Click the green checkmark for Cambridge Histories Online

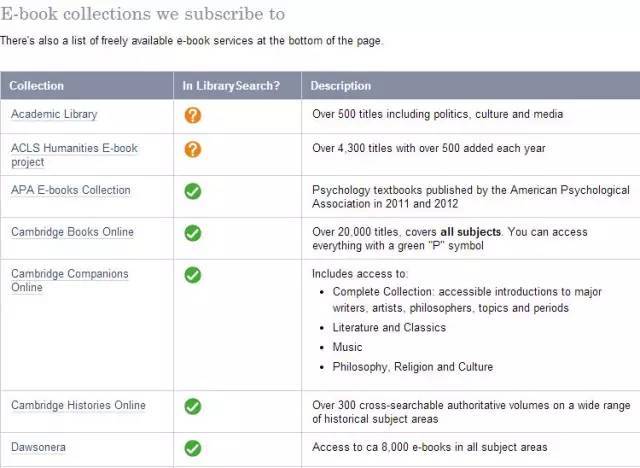click(193, 406)
